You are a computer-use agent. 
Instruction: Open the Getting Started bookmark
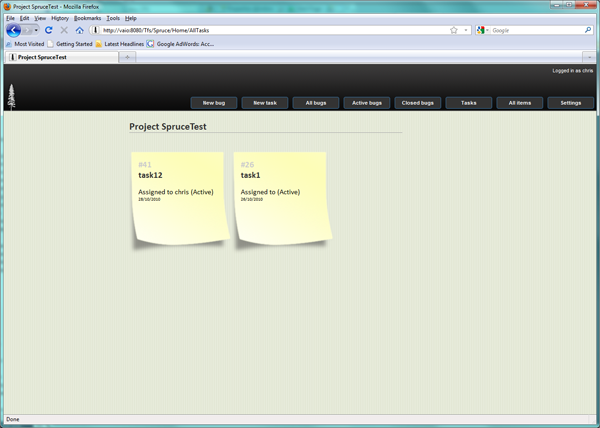(70, 44)
